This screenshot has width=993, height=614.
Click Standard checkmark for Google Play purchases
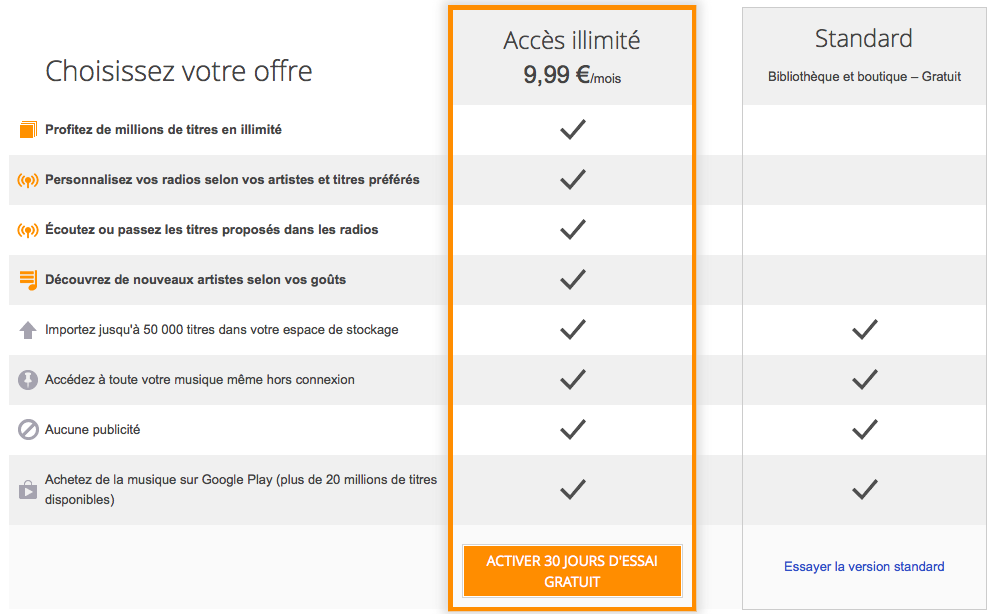864,489
